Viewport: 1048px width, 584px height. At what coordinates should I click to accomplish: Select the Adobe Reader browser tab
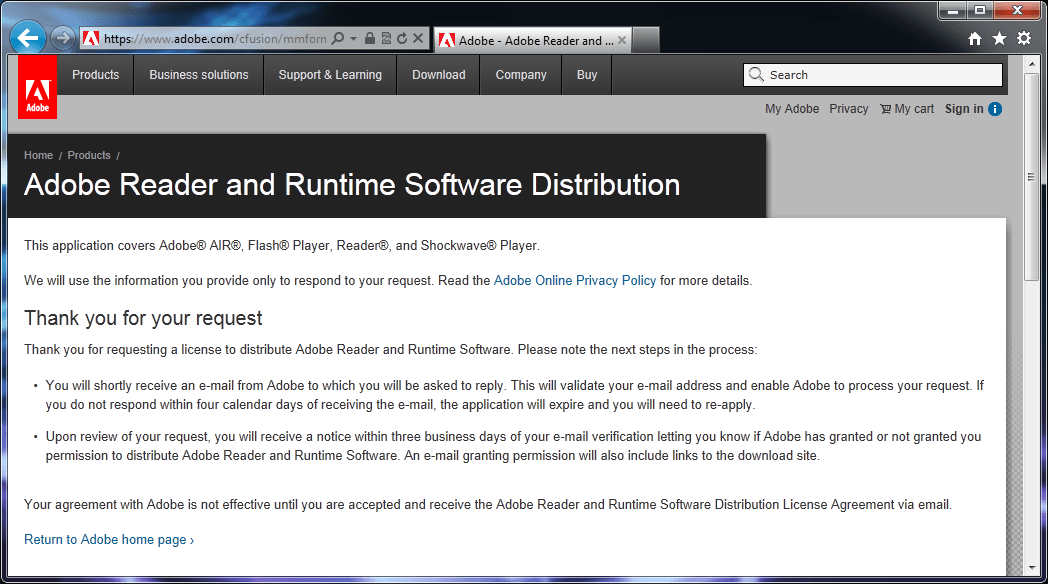(x=531, y=40)
